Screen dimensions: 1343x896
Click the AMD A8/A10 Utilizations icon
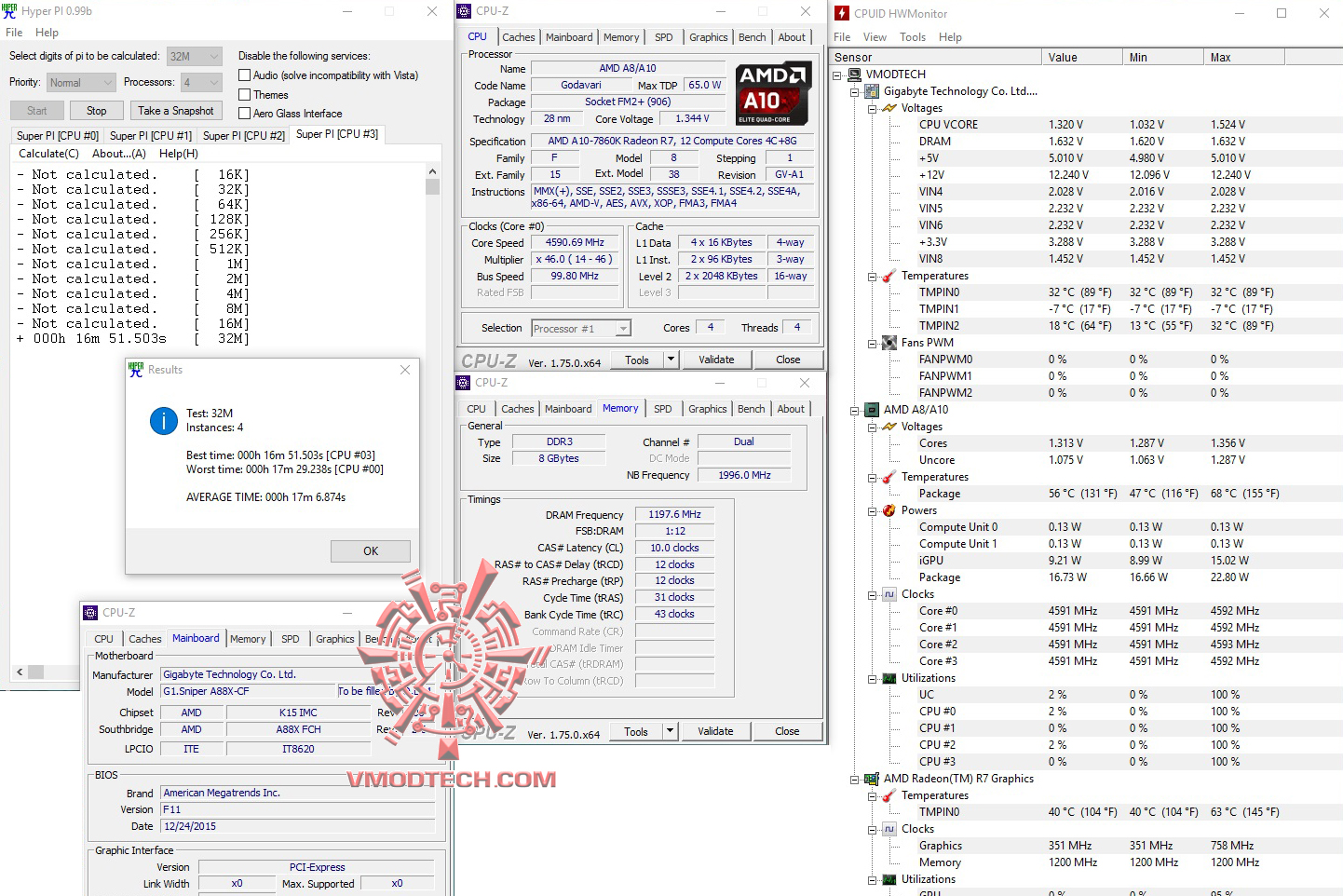pyautogui.click(x=889, y=678)
